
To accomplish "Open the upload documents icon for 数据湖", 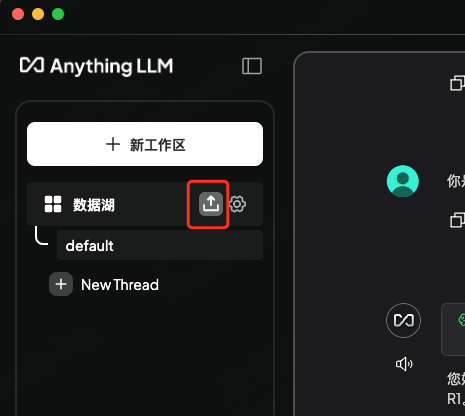I will point(211,204).
